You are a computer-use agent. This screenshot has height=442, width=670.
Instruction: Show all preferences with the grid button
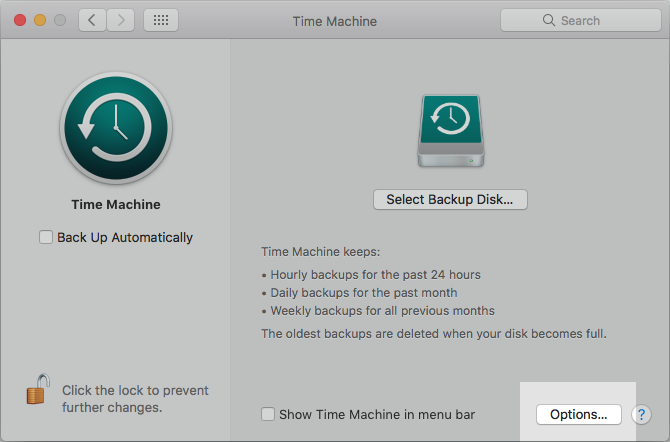161,20
